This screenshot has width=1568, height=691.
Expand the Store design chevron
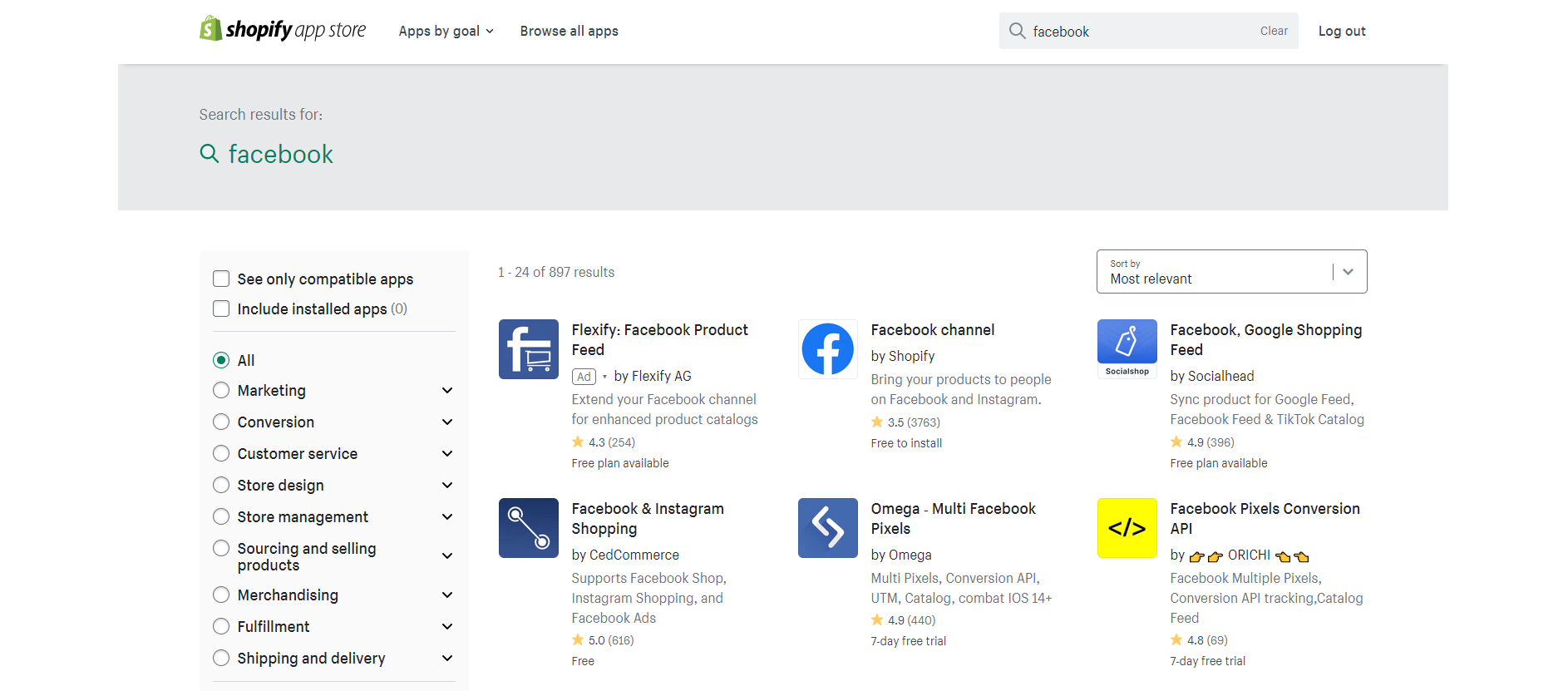[x=447, y=485]
